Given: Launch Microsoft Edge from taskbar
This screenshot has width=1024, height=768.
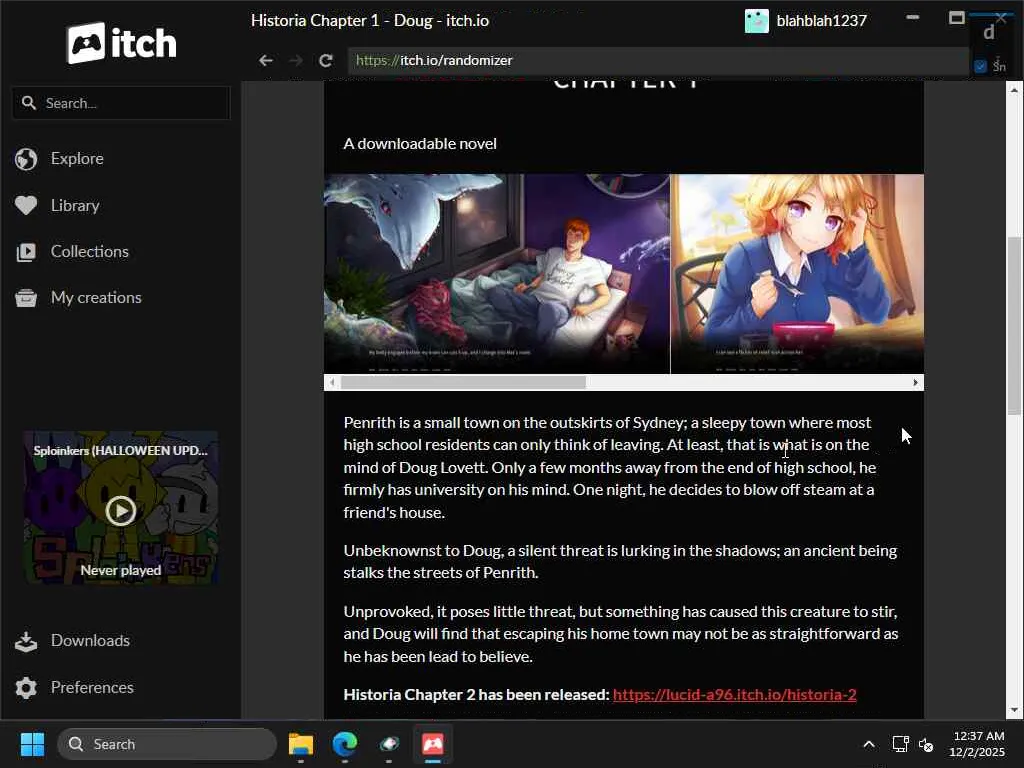Looking at the screenshot, I should click(x=345, y=744).
